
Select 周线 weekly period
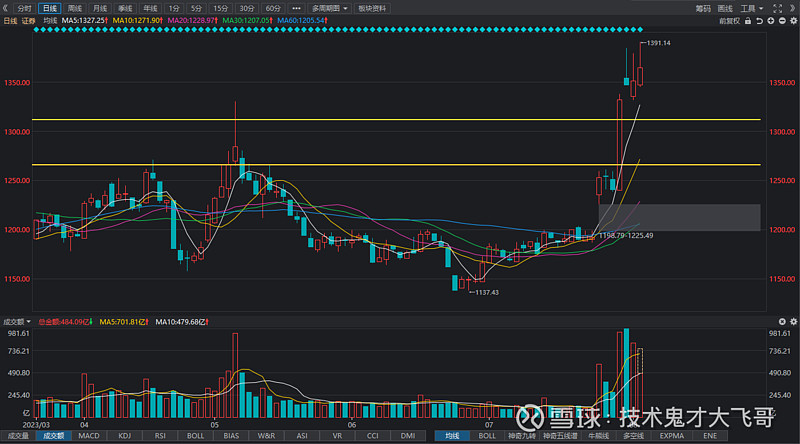(74, 8)
